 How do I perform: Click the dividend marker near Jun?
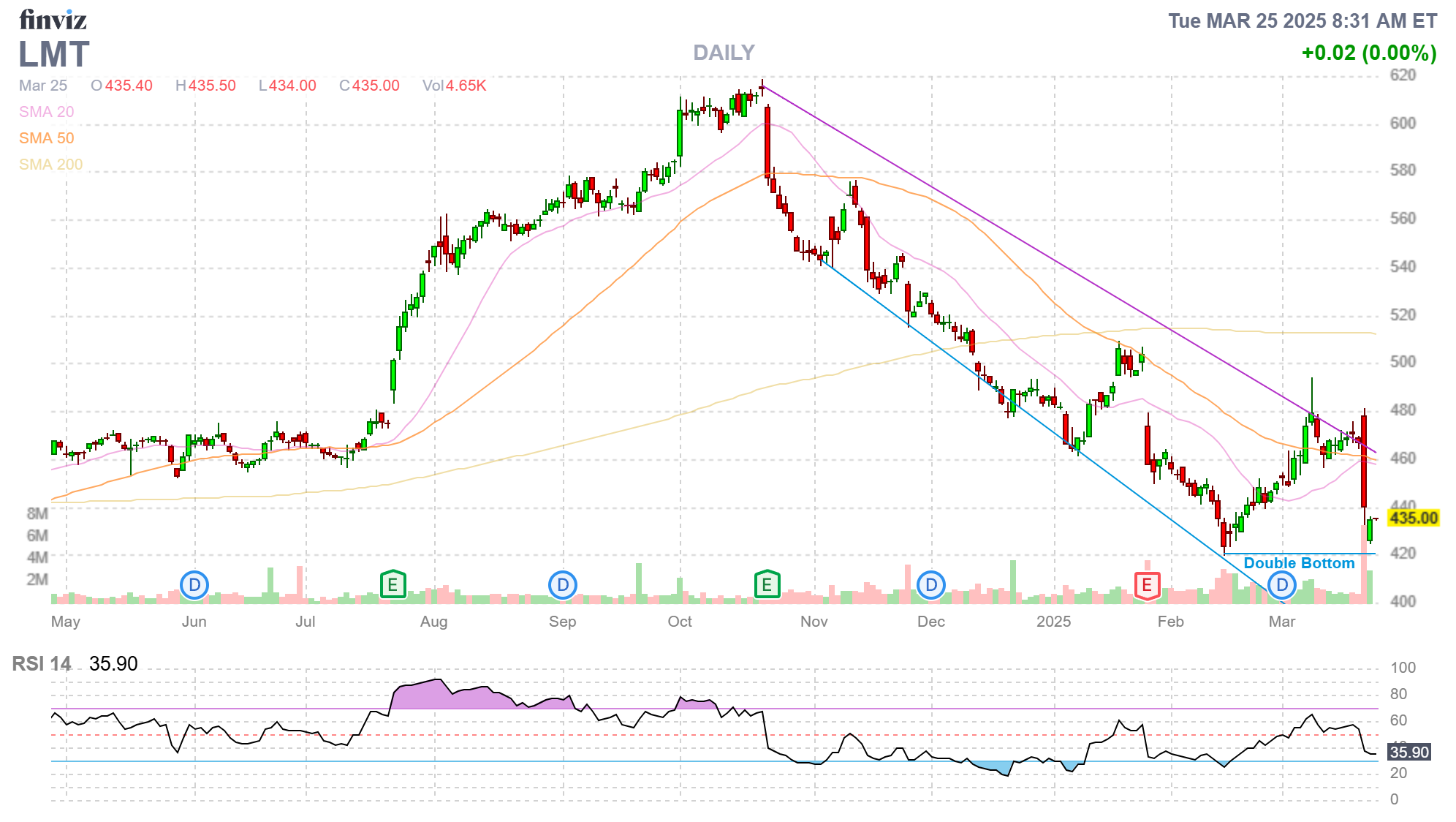194,585
